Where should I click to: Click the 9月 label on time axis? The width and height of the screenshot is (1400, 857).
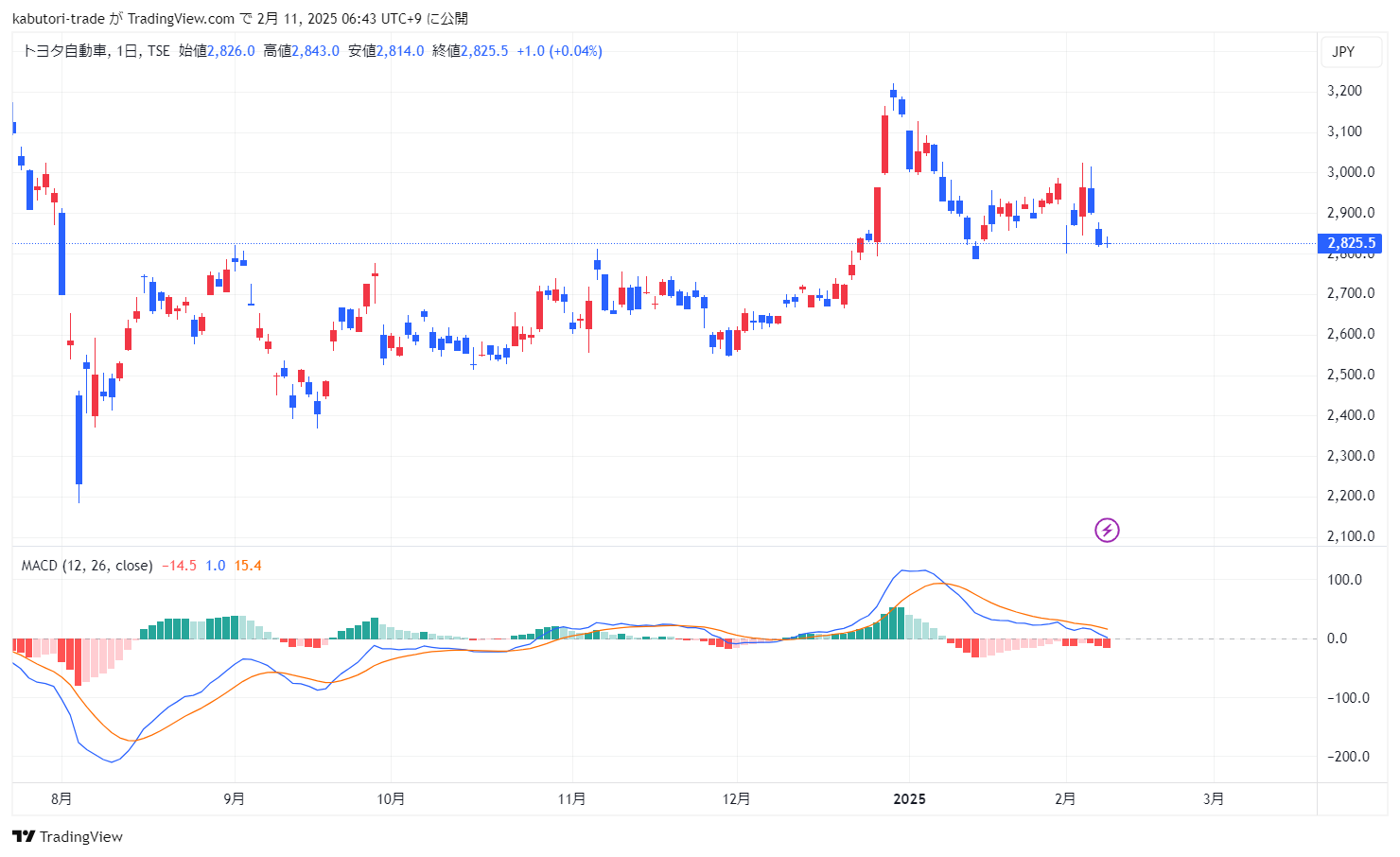click(x=235, y=799)
